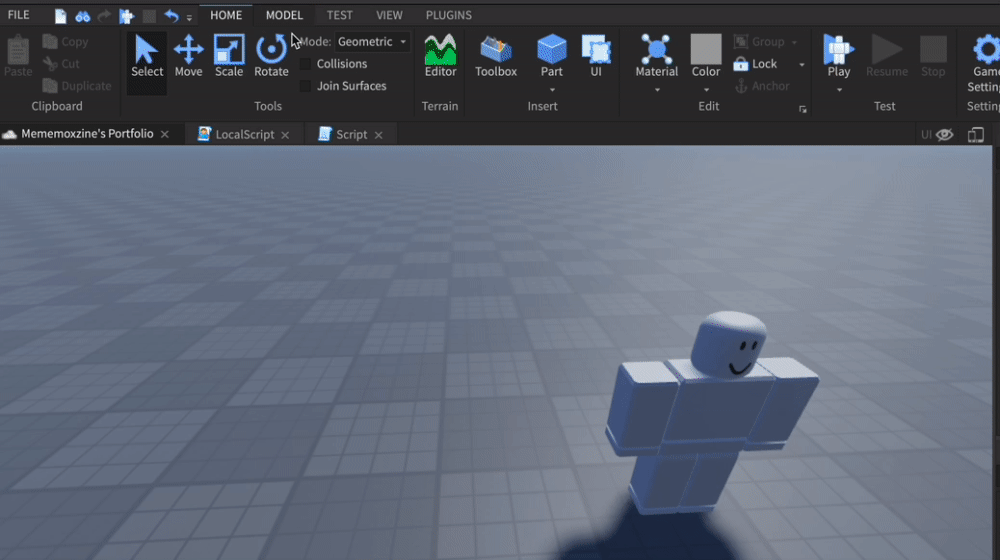
Task: Click the plugin puzzle icon in quick access bar
Action: point(126,16)
